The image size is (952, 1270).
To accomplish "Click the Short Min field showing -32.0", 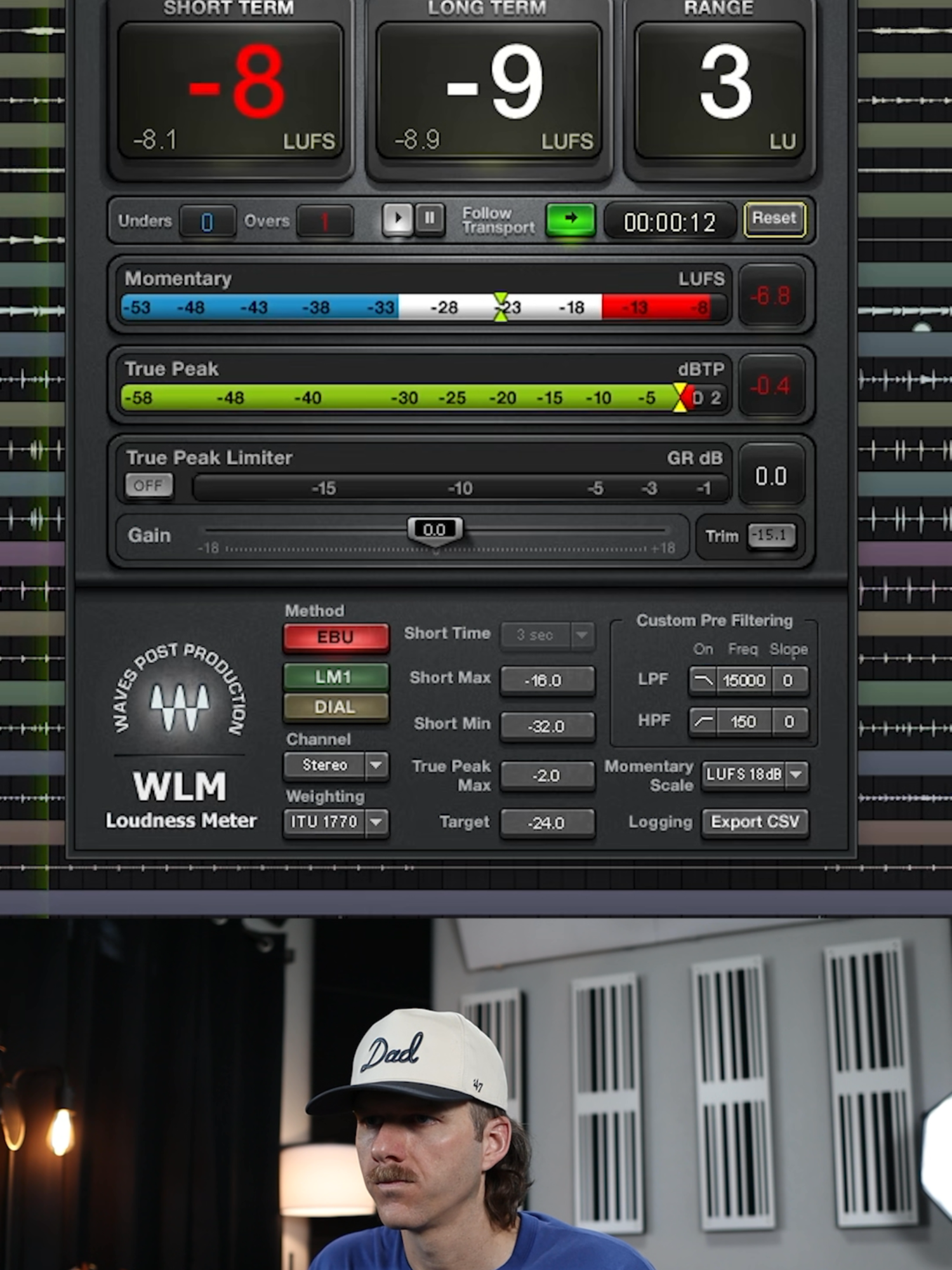I will pos(548,726).
